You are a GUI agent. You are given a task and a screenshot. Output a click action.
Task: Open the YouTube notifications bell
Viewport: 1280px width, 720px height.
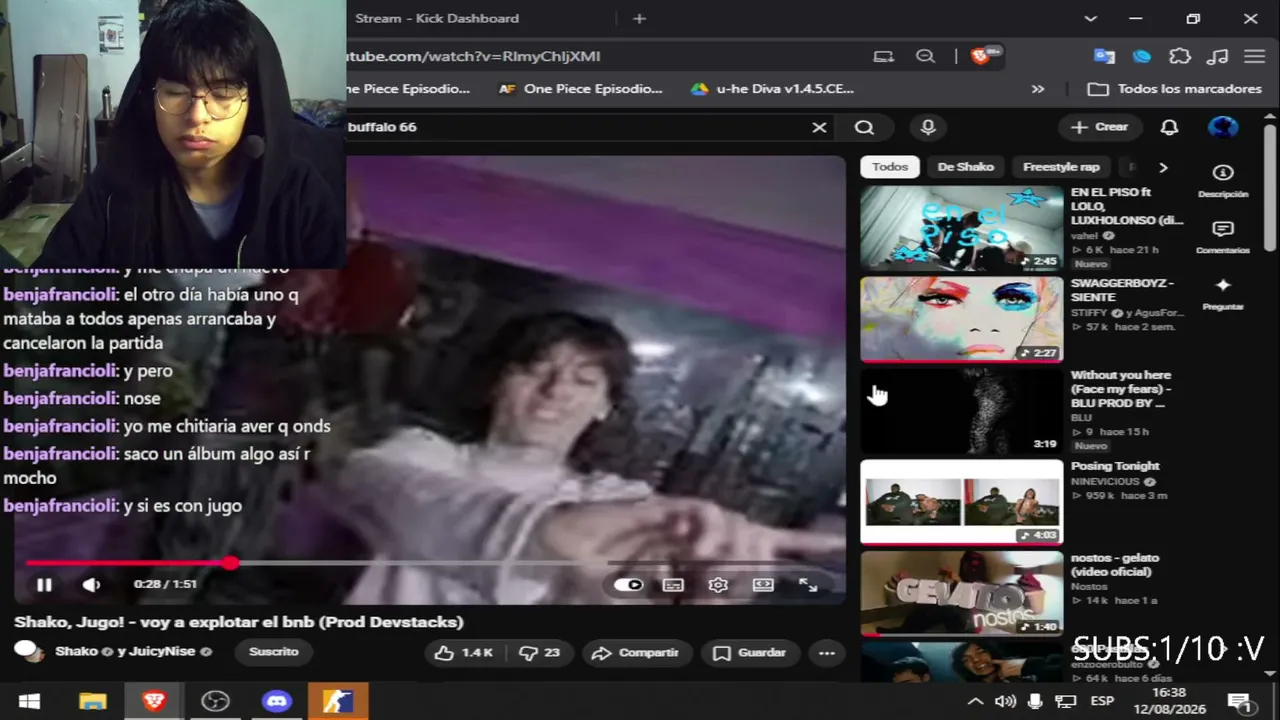coord(1169,127)
